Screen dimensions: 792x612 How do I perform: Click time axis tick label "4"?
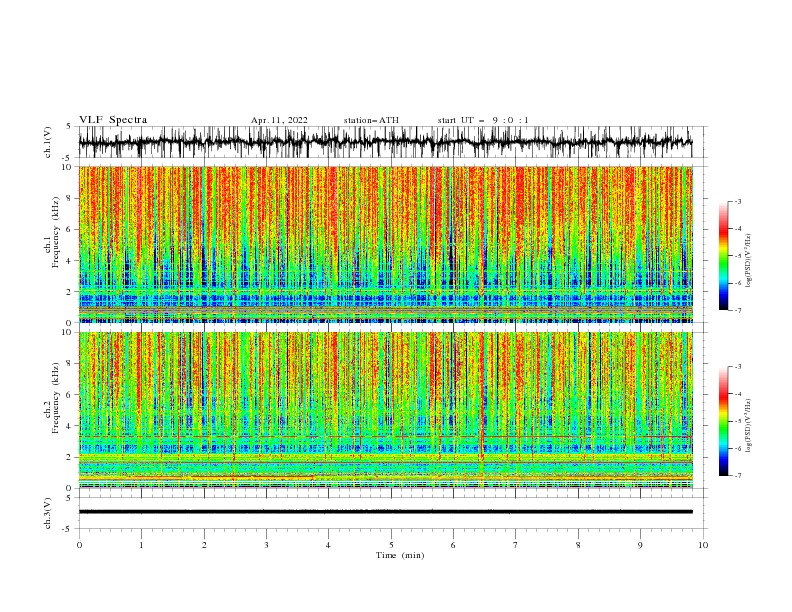click(x=329, y=545)
